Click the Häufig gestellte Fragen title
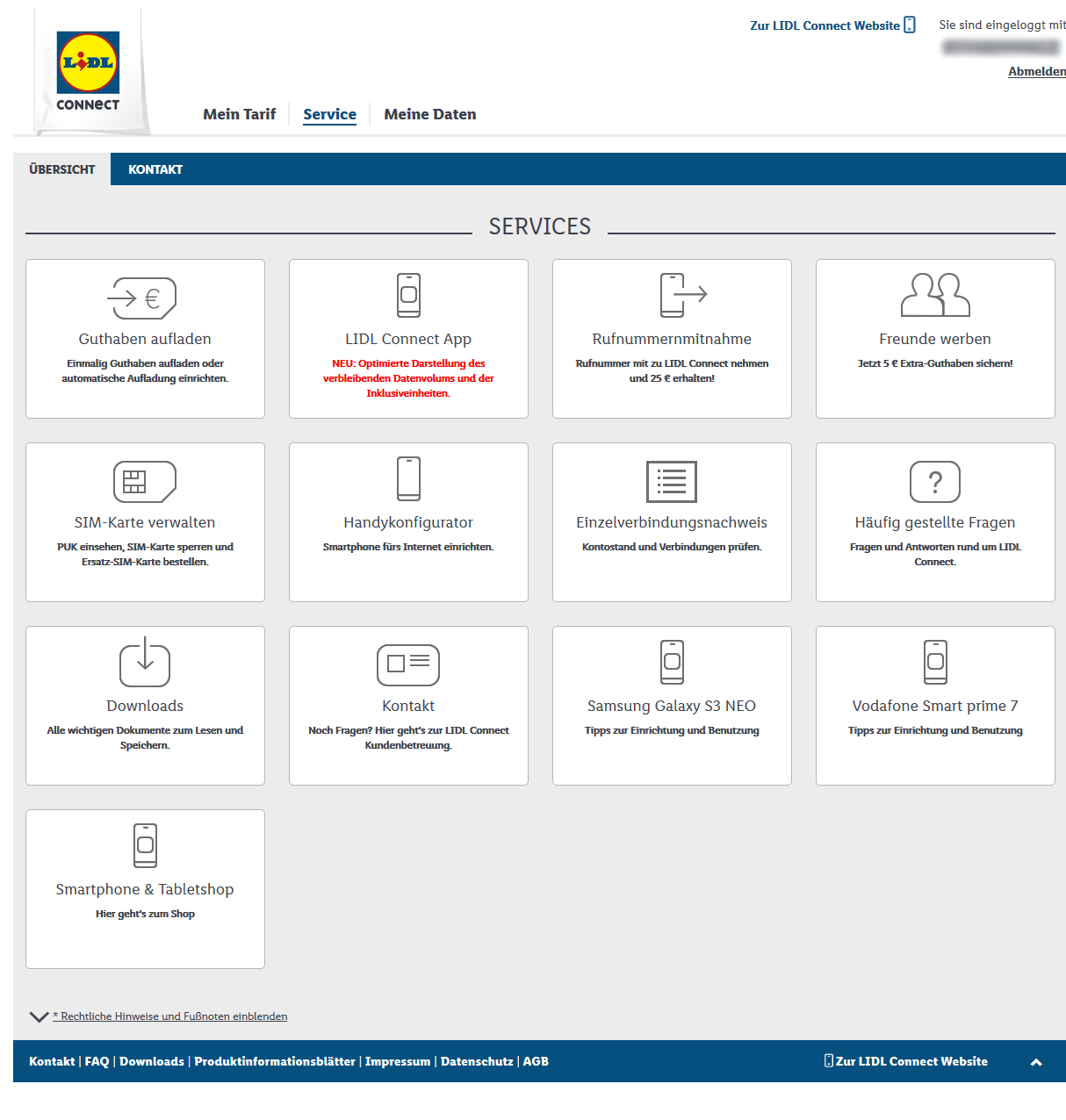Image resolution: width=1066 pixels, height=1120 pixels. tap(935, 522)
